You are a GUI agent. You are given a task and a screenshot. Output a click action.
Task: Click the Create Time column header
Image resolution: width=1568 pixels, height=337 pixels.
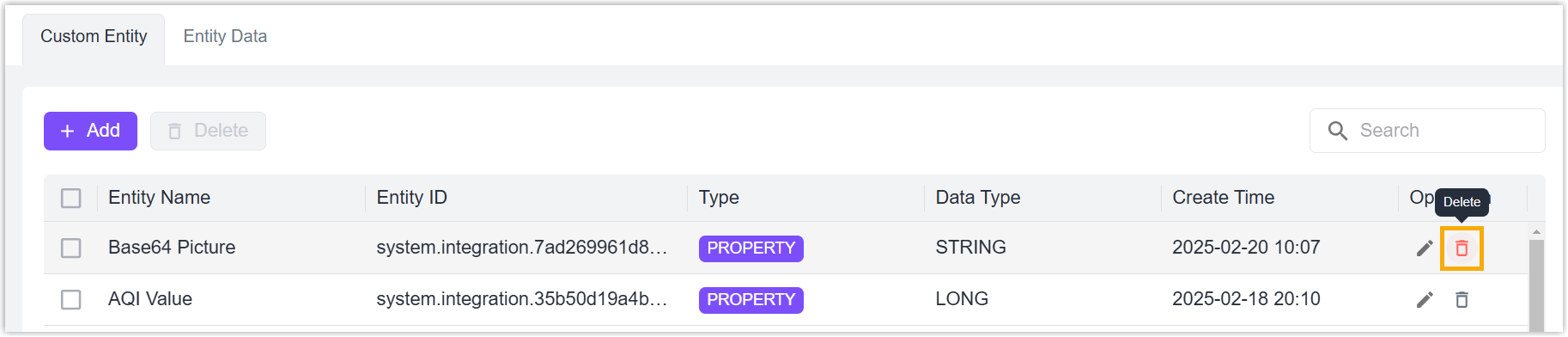pos(1224,198)
